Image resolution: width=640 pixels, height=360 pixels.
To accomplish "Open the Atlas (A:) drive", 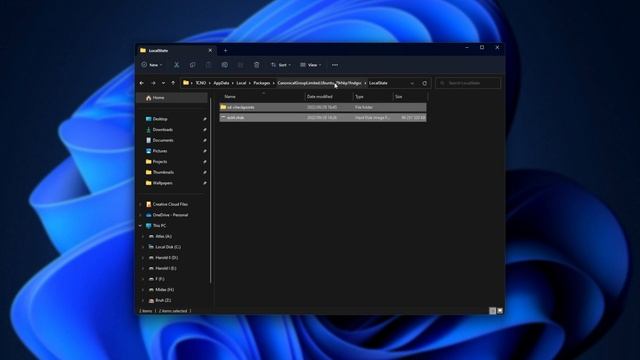I will 163,236.
